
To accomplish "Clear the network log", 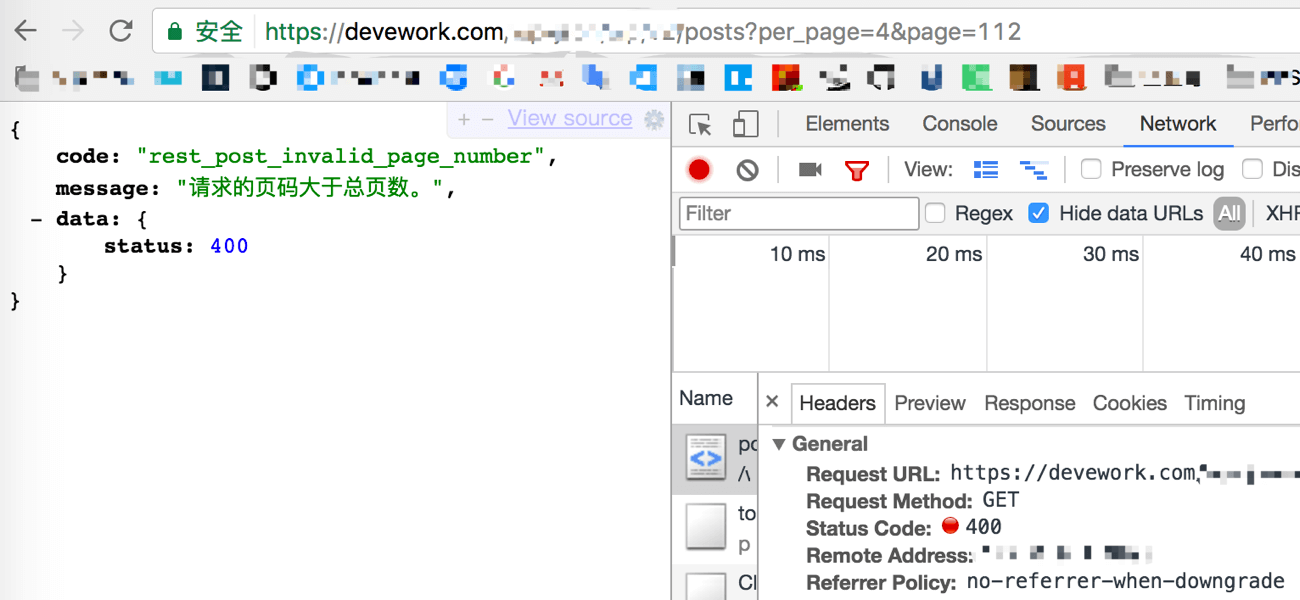I will tap(747, 170).
